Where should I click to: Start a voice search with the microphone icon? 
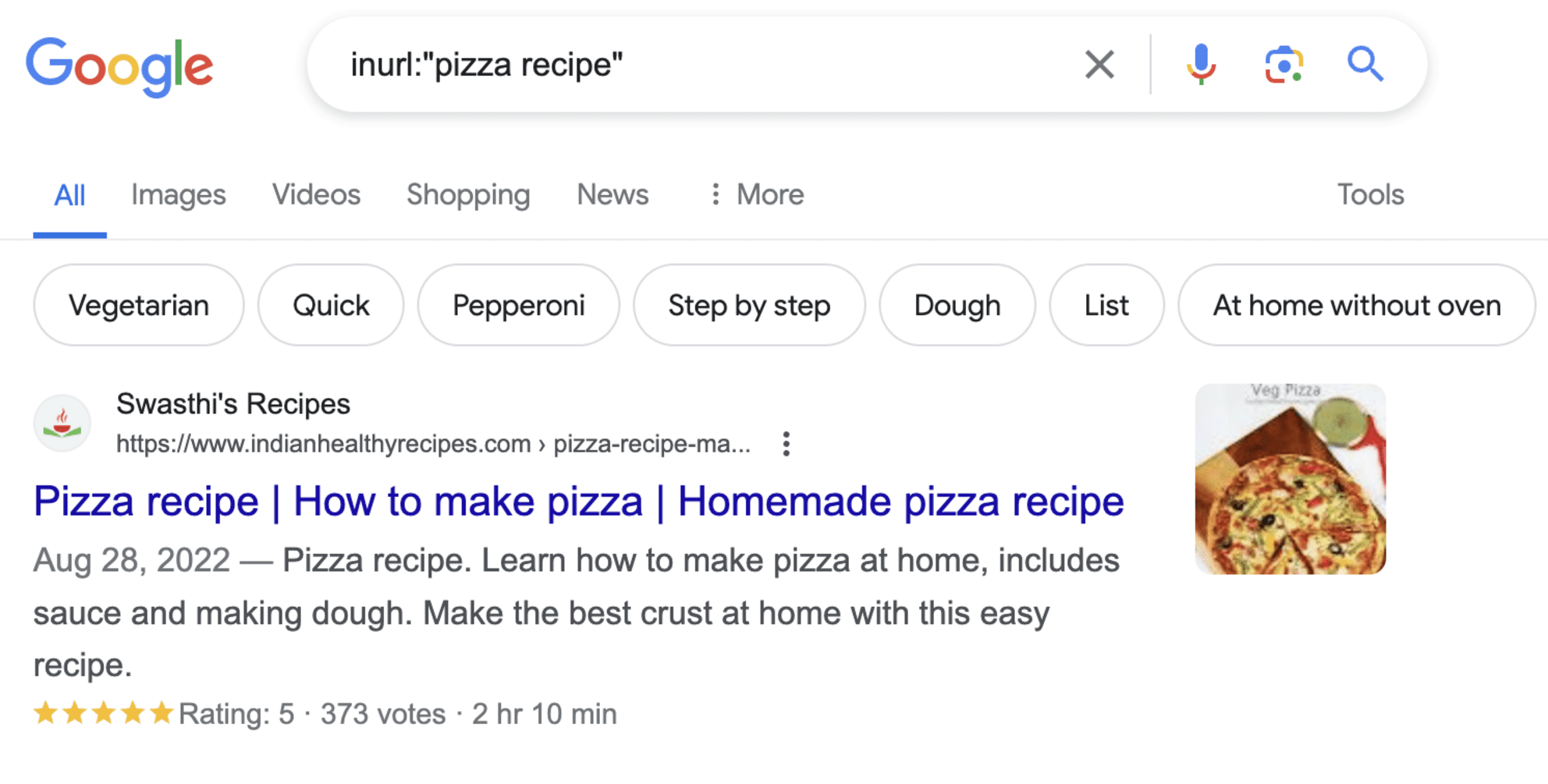(x=1201, y=64)
